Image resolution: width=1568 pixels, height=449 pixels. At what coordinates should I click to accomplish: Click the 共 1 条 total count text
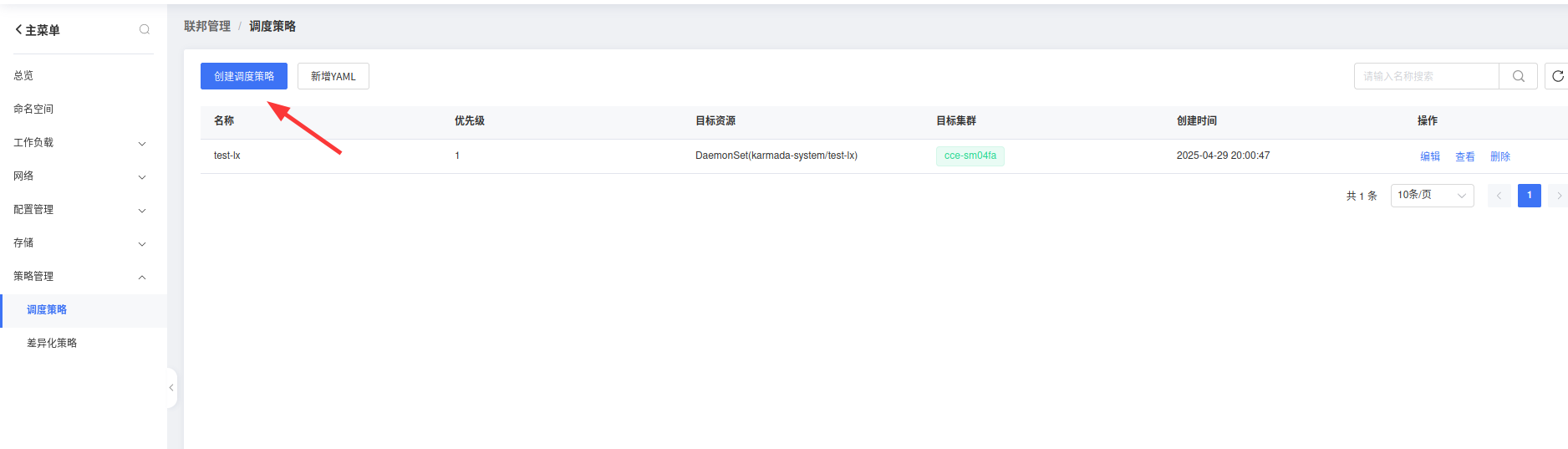pyautogui.click(x=1362, y=196)
